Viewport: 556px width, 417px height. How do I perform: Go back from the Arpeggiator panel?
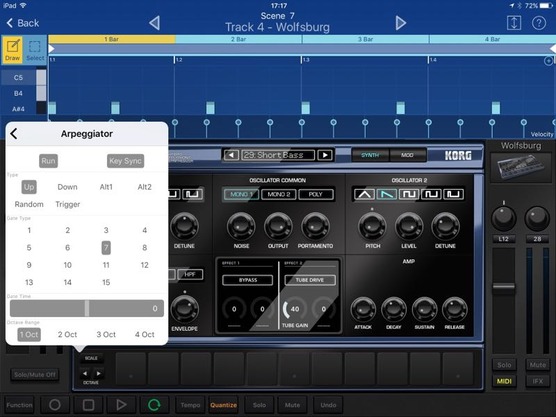[x=14, y=134]
